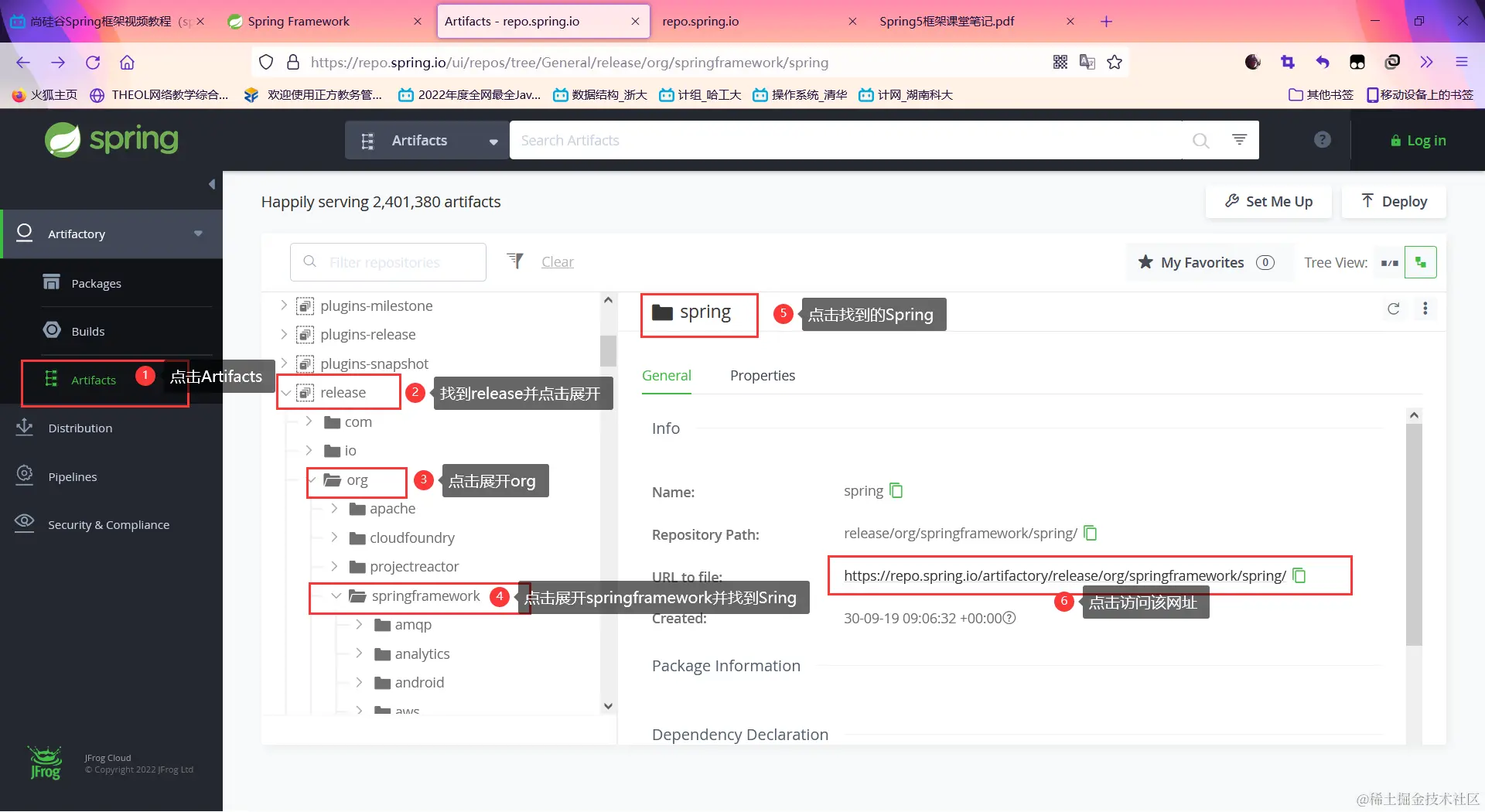The height and width of the screenshot is (812, 1485).
Task: Select the android folder
Action: coord(409,683)
